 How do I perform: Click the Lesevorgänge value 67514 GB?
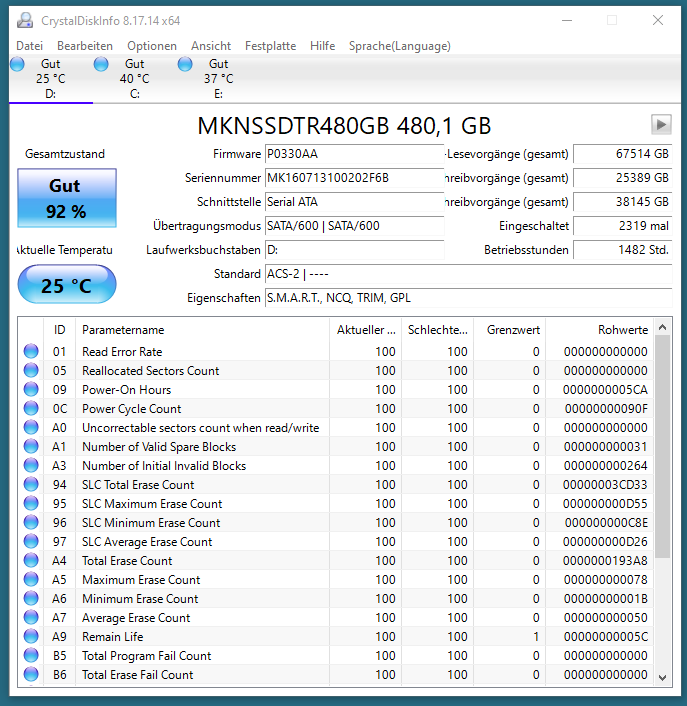point(623,154)
